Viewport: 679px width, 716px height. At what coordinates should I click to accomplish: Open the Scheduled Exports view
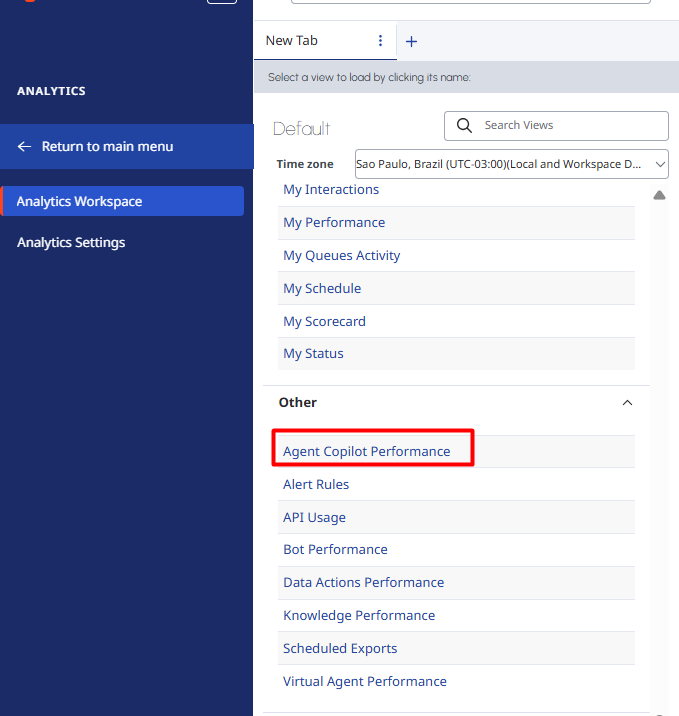pyautogui.click(x=340, y=648)
